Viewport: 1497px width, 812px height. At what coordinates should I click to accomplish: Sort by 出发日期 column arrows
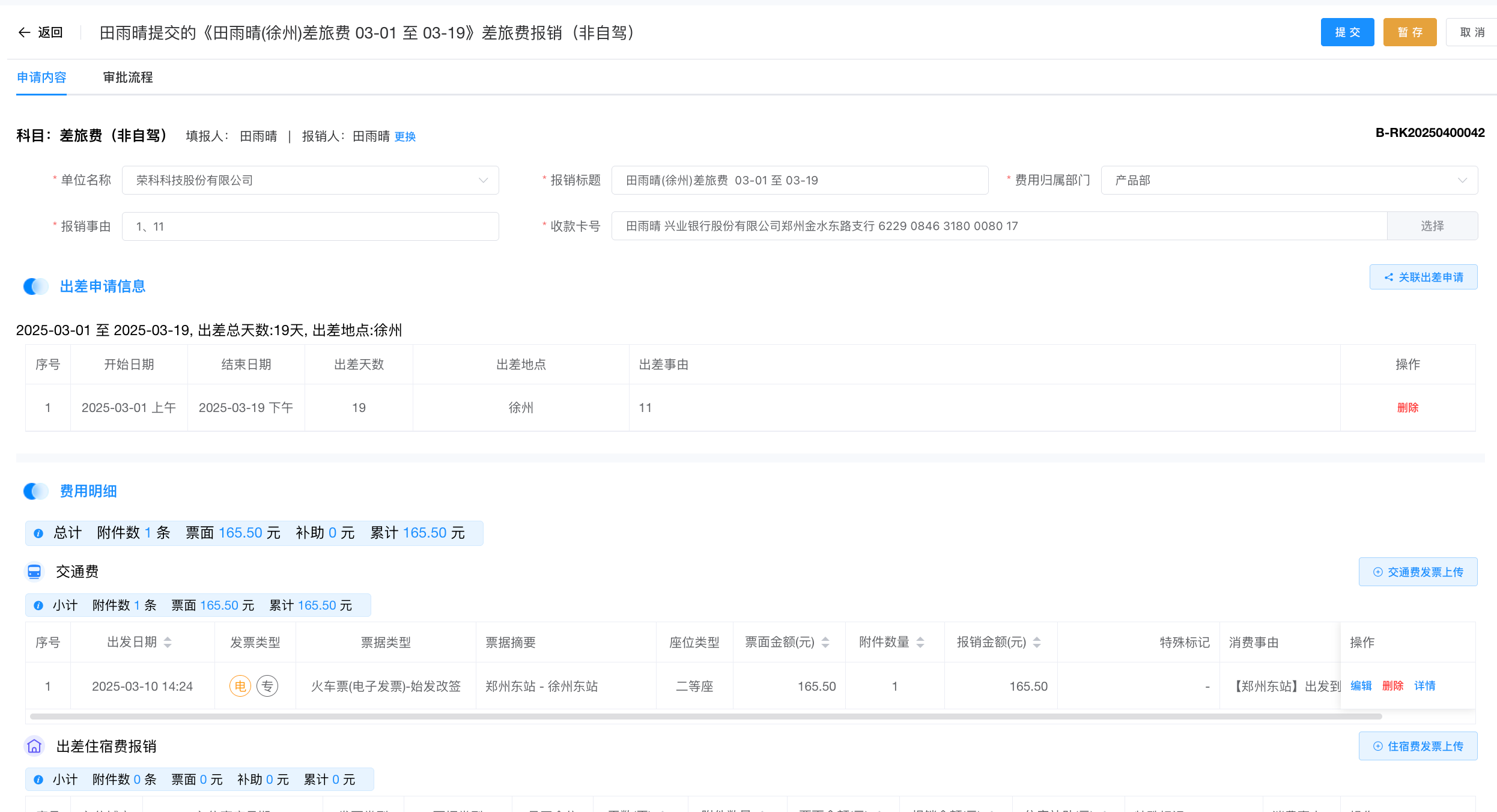click(168, 643)
